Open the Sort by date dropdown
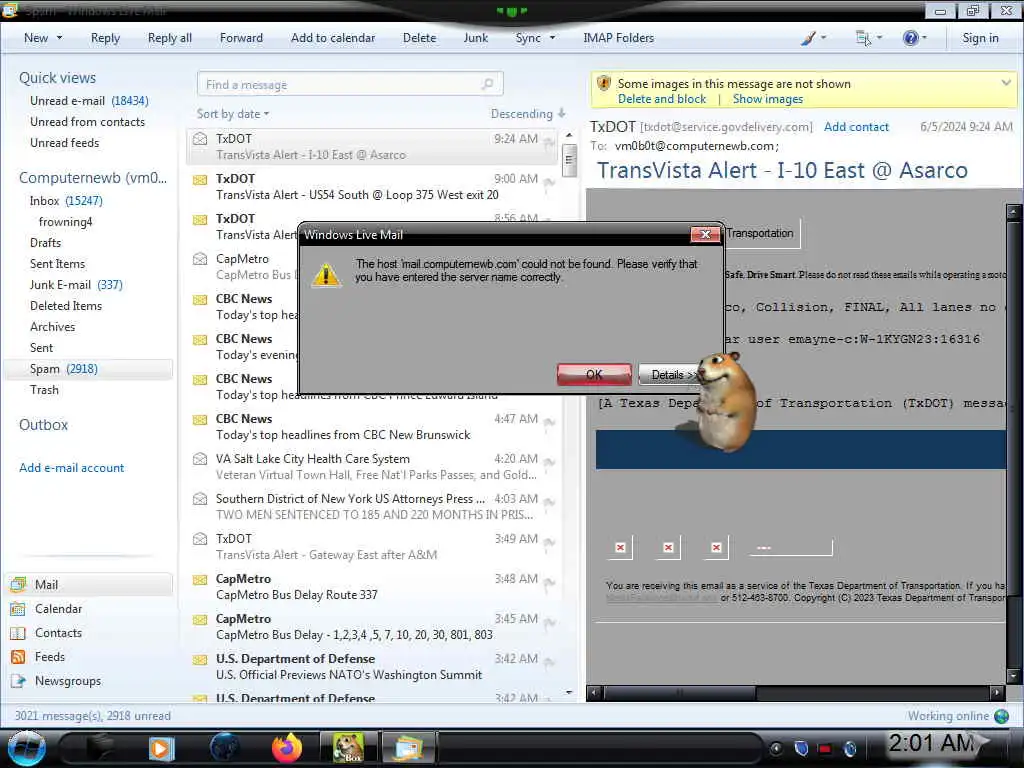Viewport: 1024px width, 768px height. click(x=232, y=114)
